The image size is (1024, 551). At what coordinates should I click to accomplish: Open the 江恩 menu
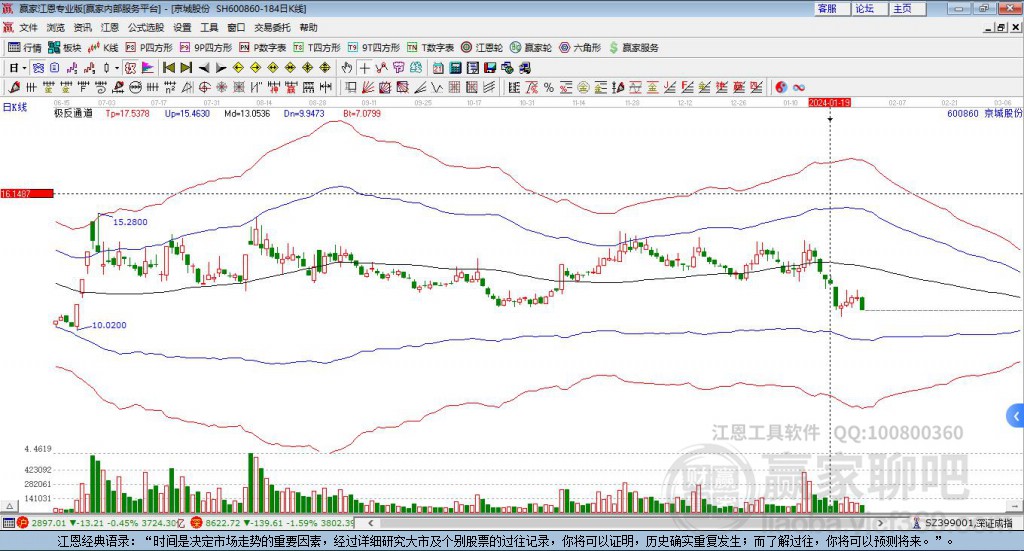click(x=110, y=27)
